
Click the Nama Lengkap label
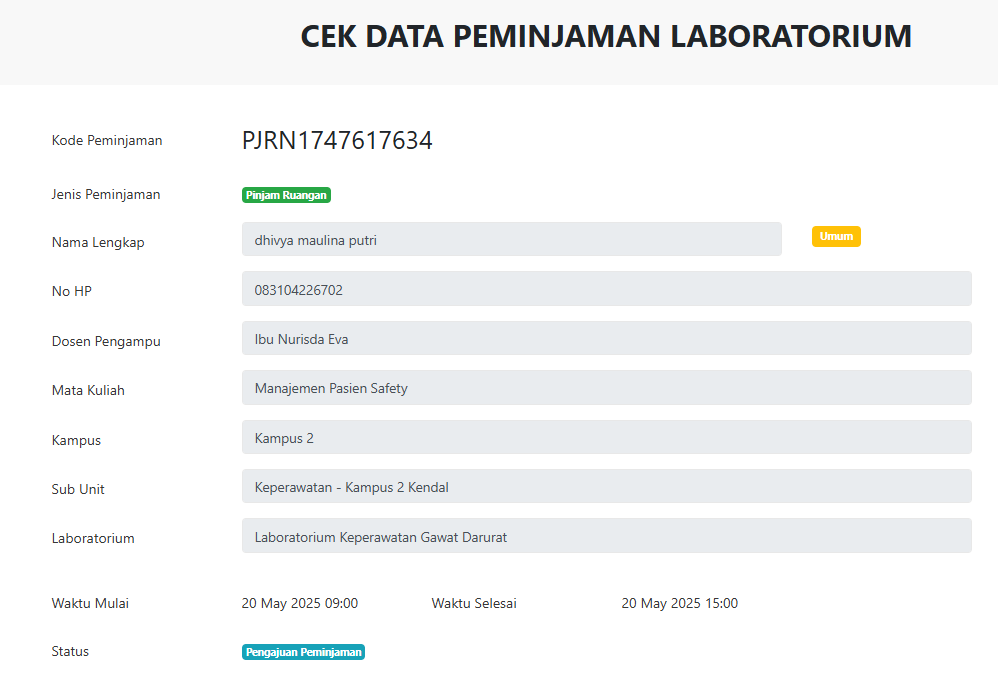98,243
